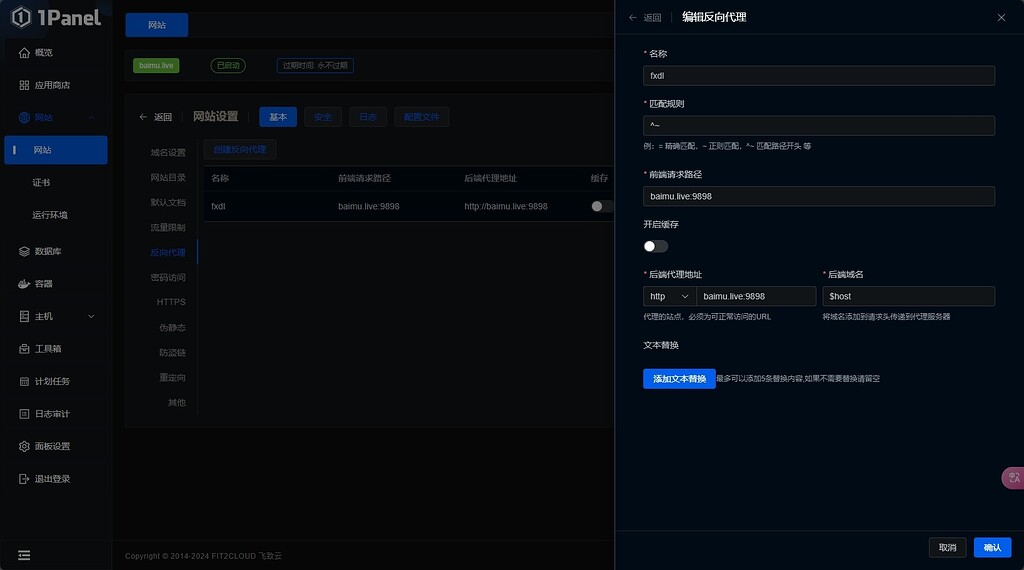
Task: Click the Panel Settings gear icon
Action: (25, 446)
